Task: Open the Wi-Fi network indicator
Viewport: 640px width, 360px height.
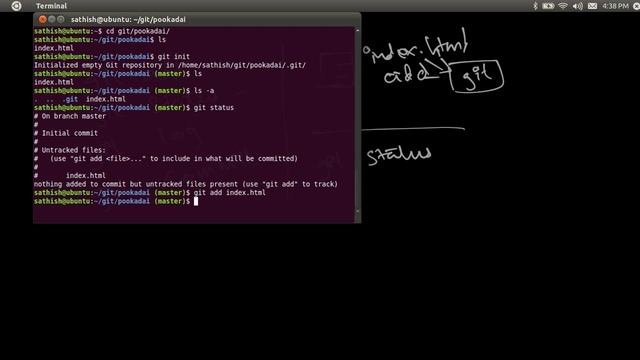Action: click(x=563, y=6)
